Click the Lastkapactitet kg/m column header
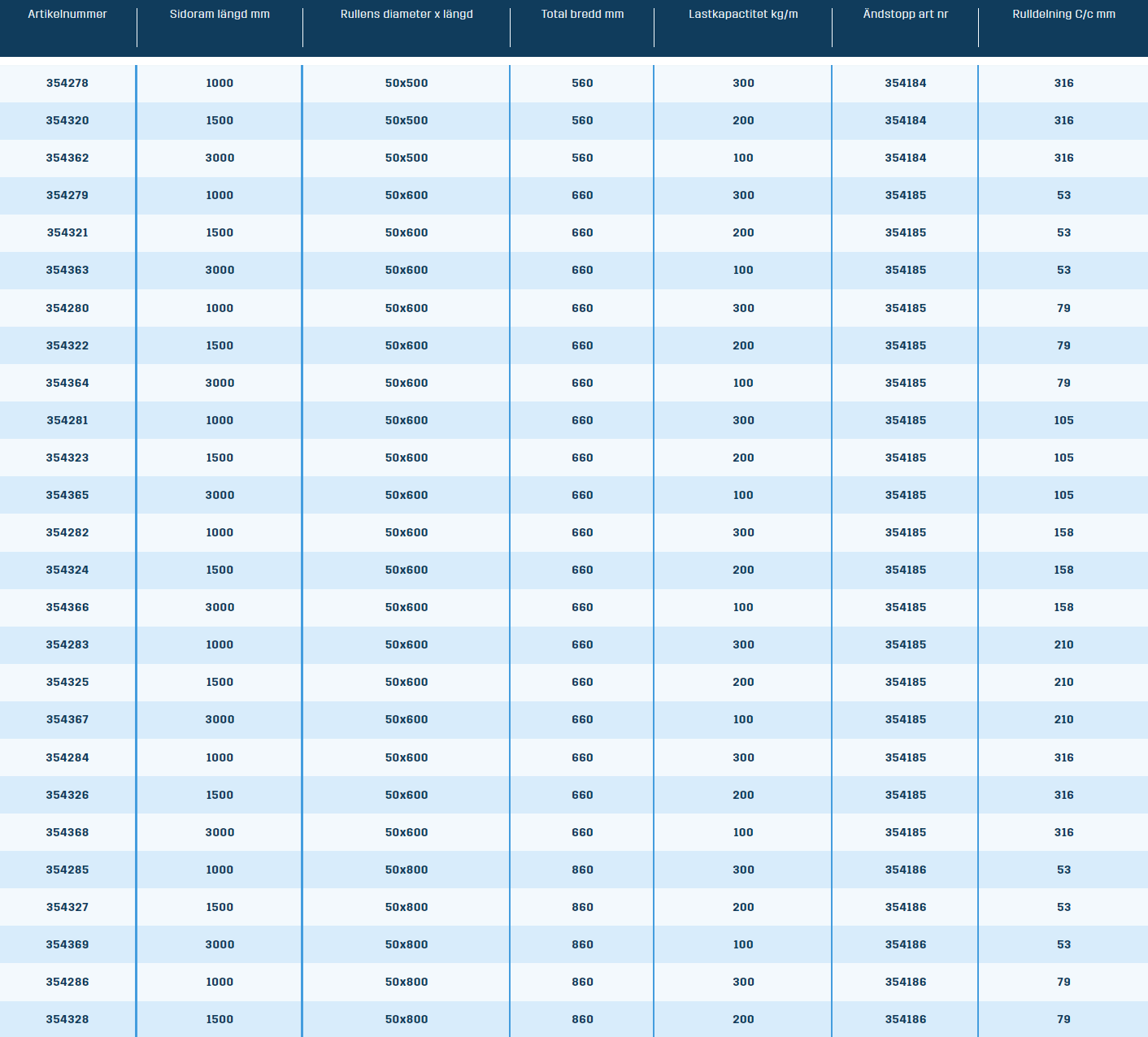The height and width of the screenshot is (1037, 1148). tap(743, 14)
